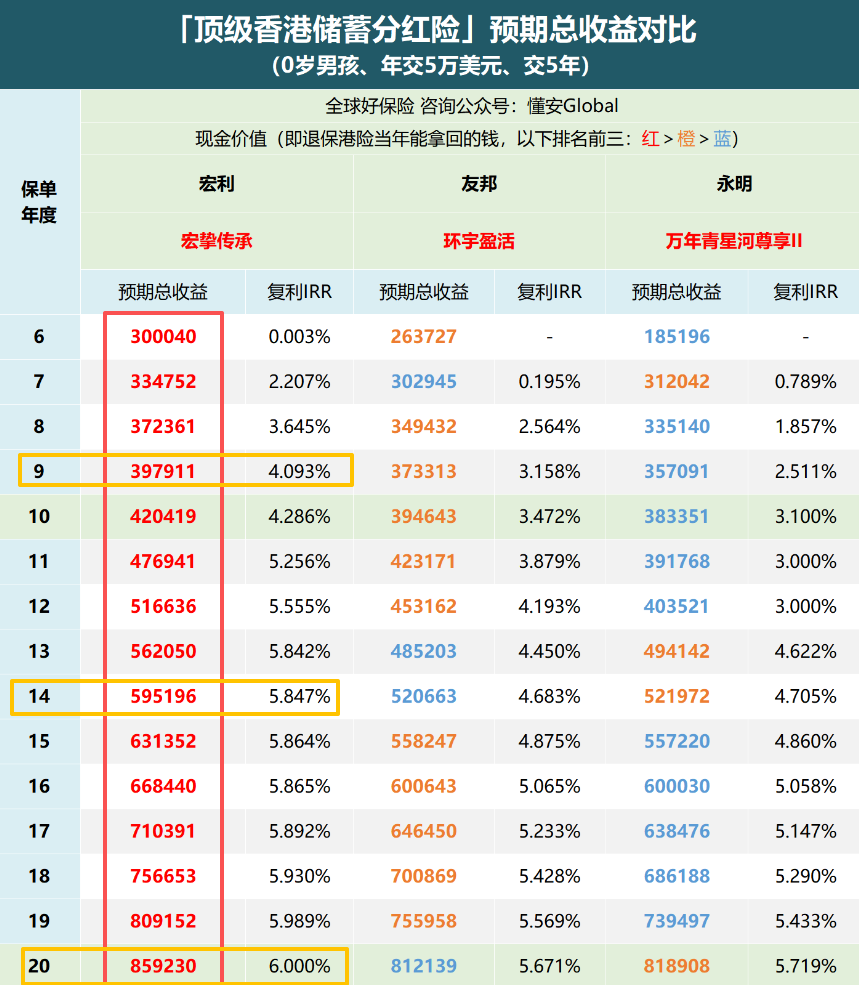Select the value 668440
The image size is (859, 985).
[x=163, y=786]
